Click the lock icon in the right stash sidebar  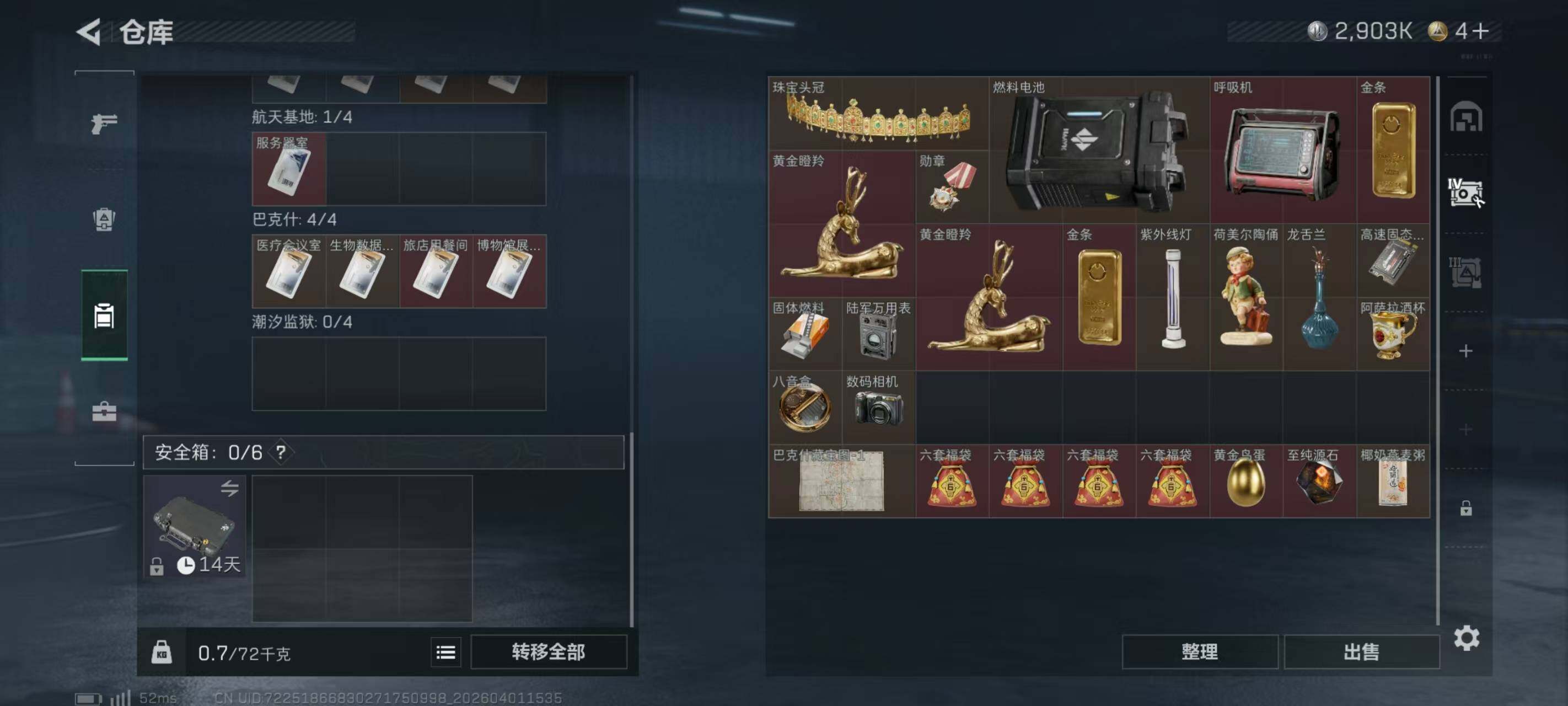coord(1466,507)
